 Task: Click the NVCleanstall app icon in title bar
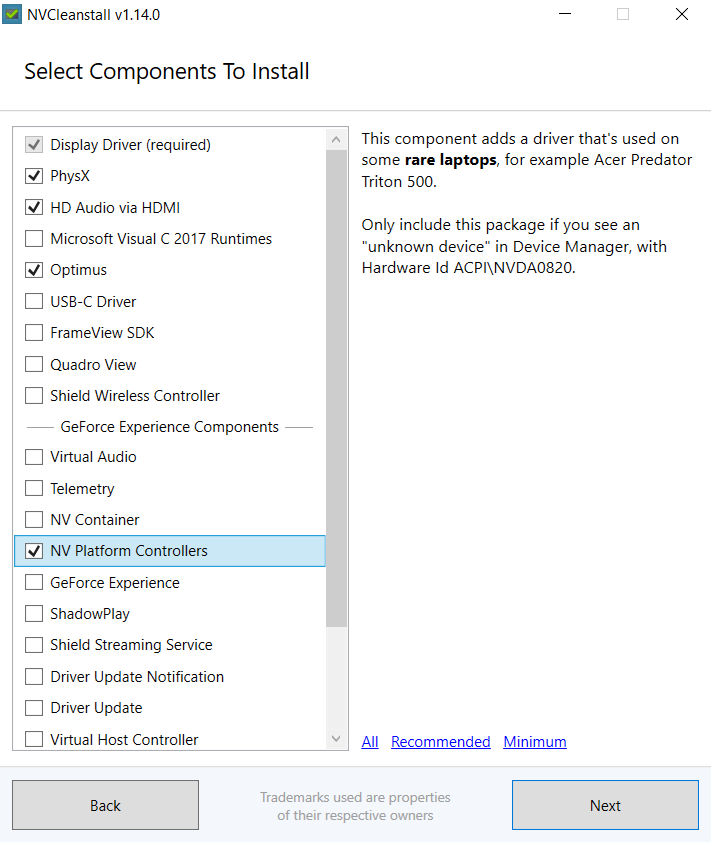click(x=13, y=14)
